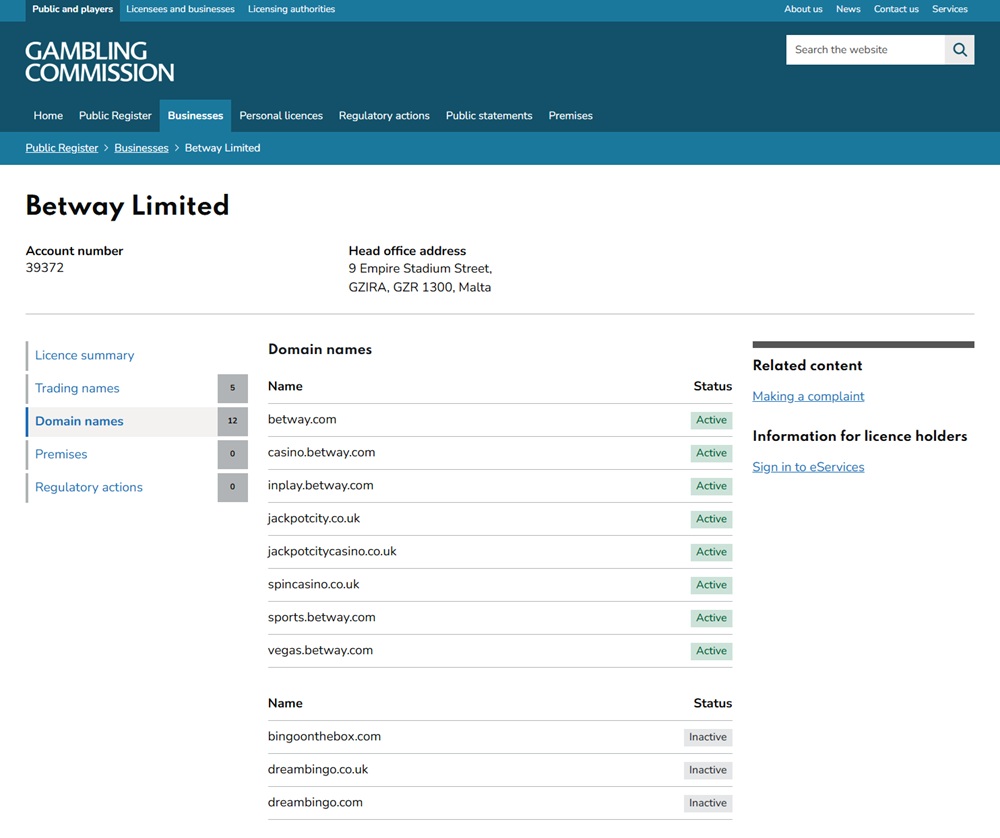Screen dimensions: 1000x838
Task: Click sports.betway.com domain text
Action: 321,618
